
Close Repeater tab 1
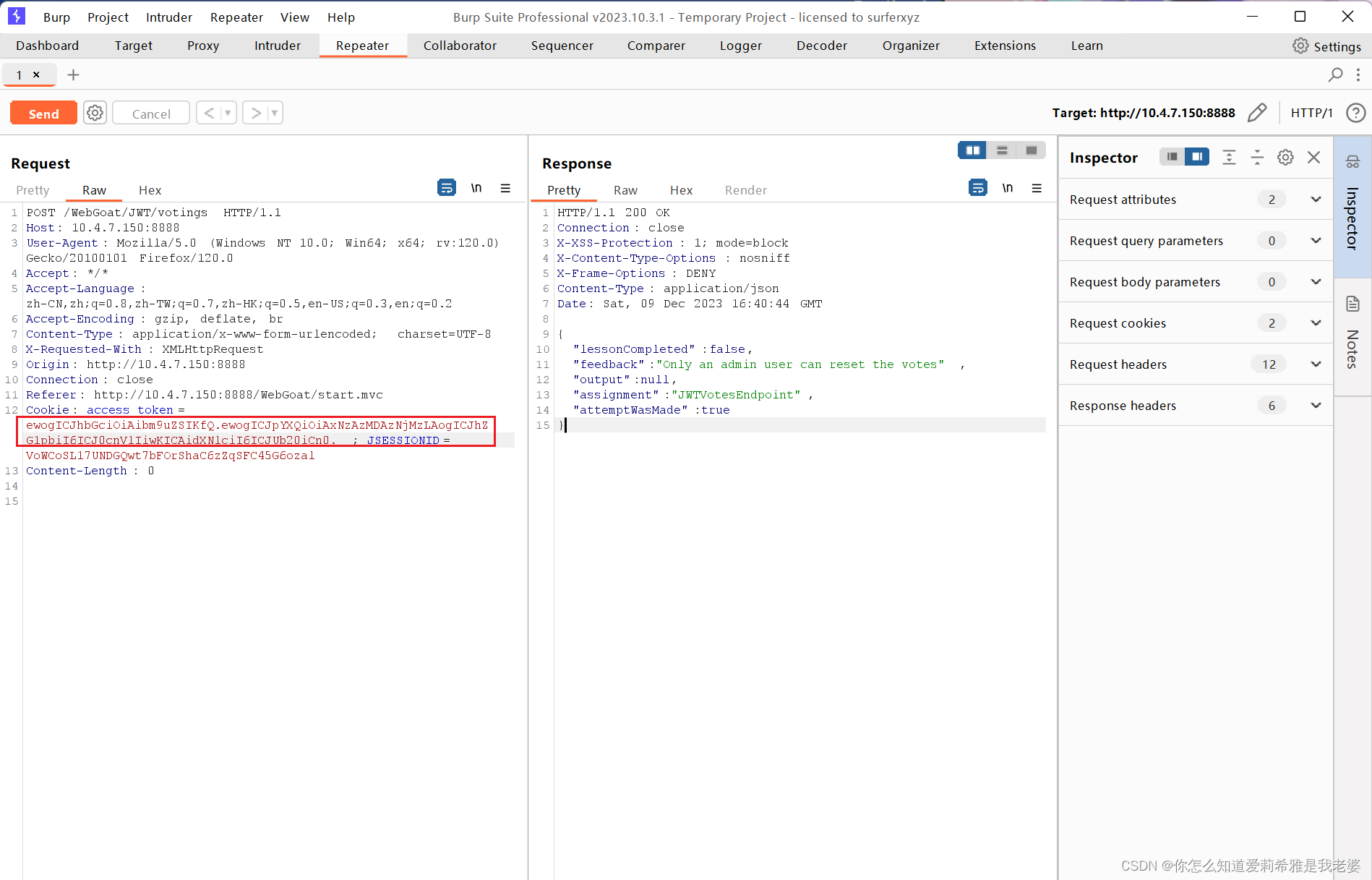coord(36,74)
